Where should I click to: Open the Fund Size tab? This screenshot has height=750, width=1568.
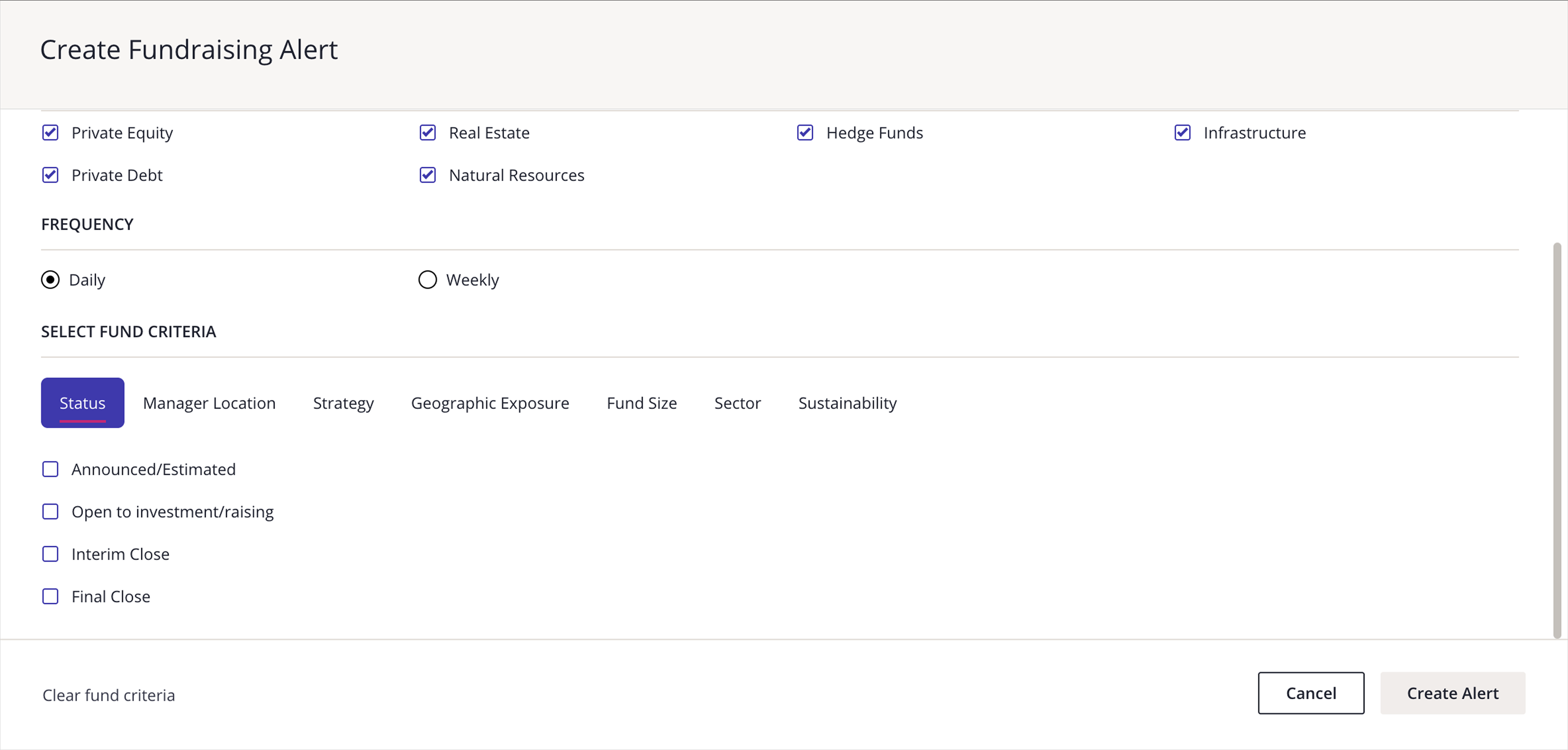point(641,403)
